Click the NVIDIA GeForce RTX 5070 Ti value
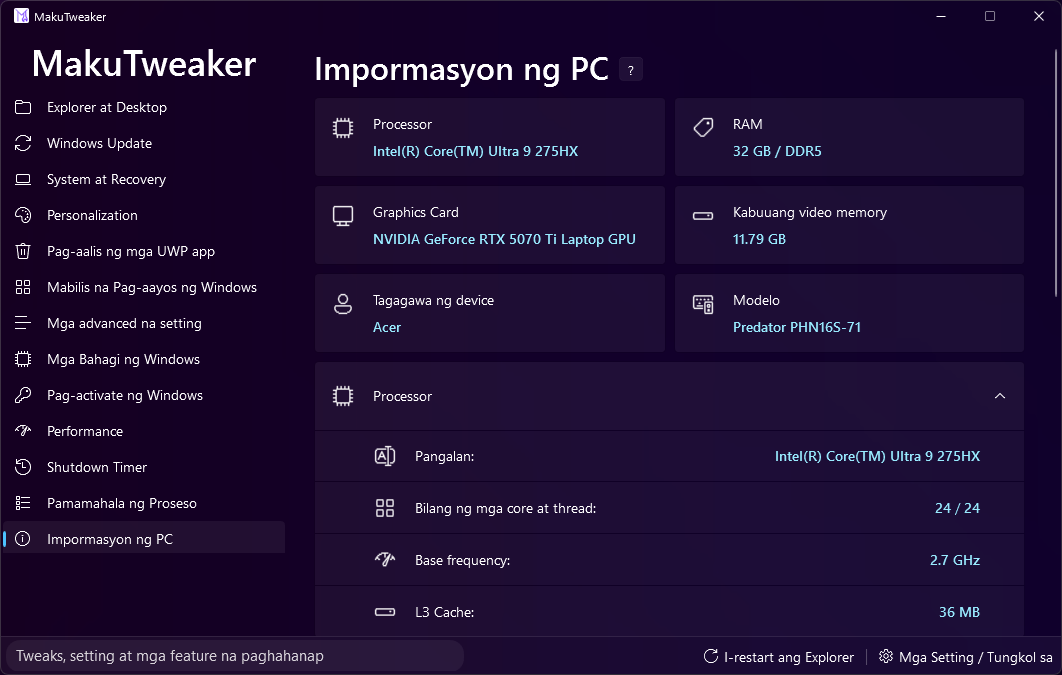The height and width of the screenshot is (675, 1062). [504, 239]
